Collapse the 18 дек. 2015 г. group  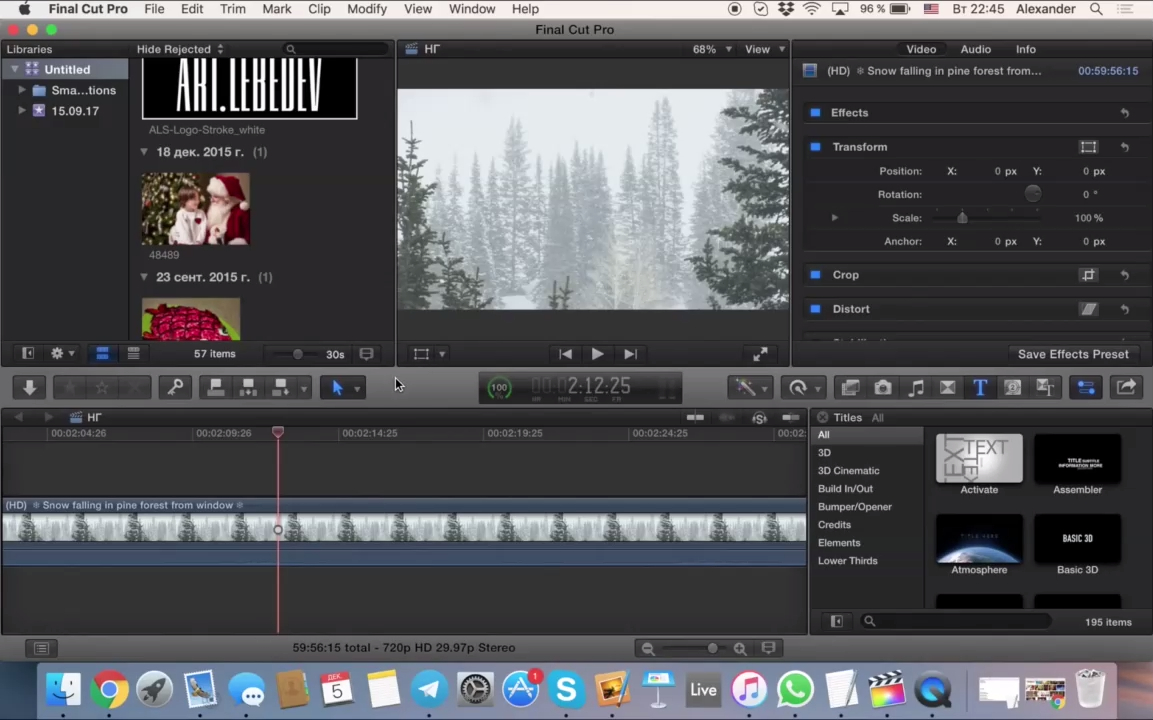144,152
